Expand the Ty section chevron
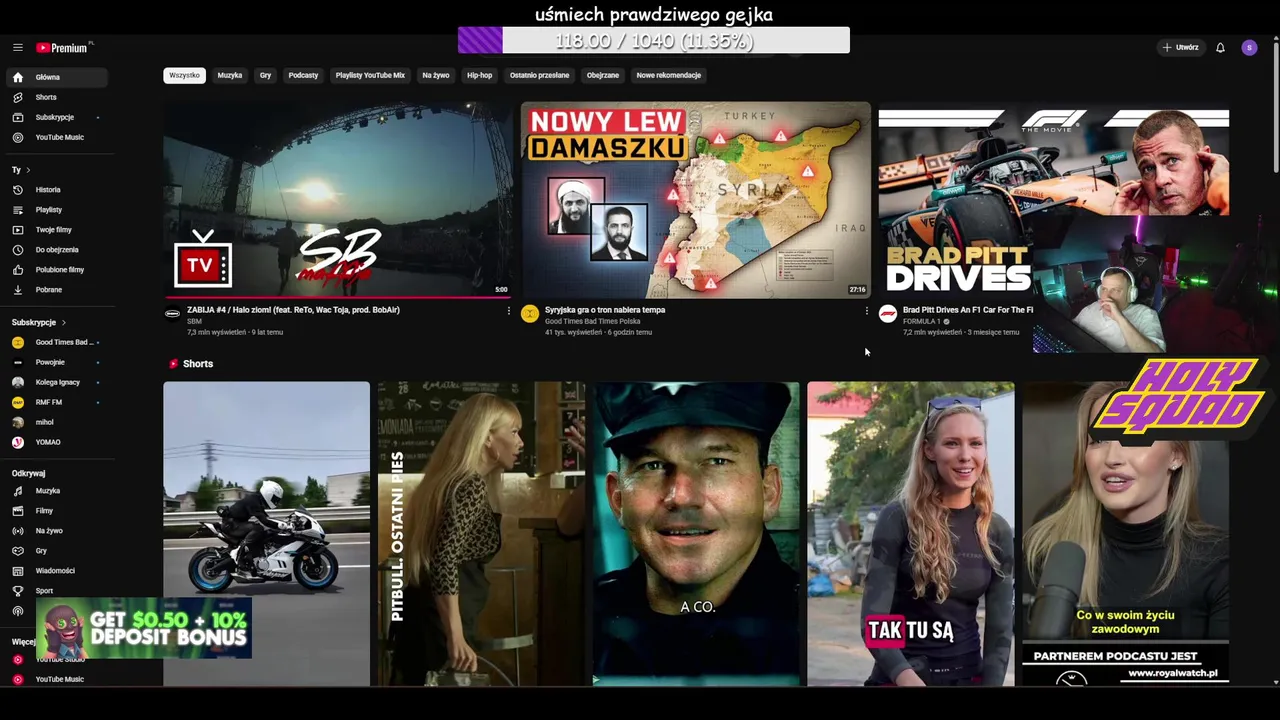This screenshot has width=1280, height=720. point(28,170)
